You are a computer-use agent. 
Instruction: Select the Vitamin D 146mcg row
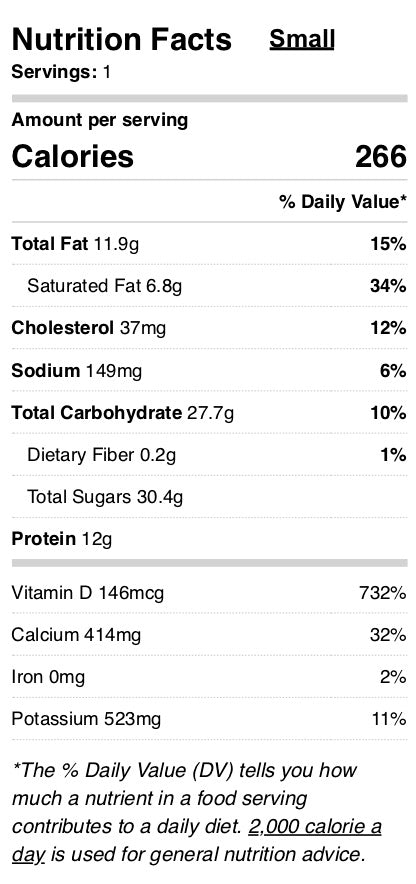coord(209,593)
